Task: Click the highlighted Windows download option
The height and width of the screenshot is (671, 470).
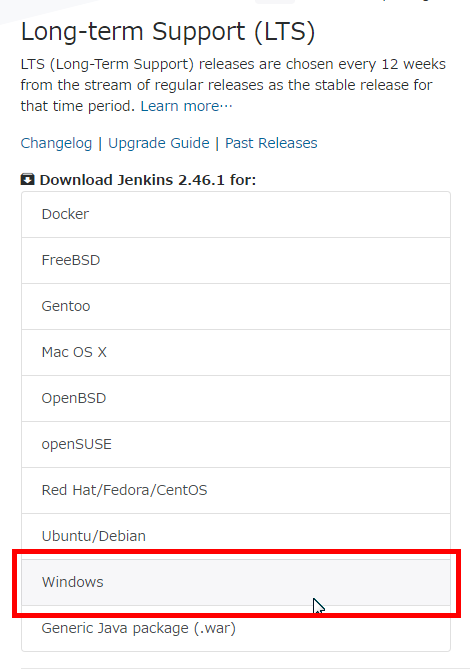Action: point(236,582)
